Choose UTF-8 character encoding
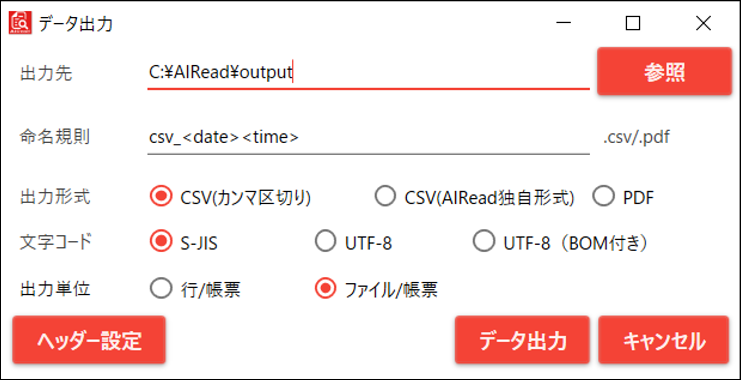Viewport: 741px width, 380px height. tap(353, 243)
